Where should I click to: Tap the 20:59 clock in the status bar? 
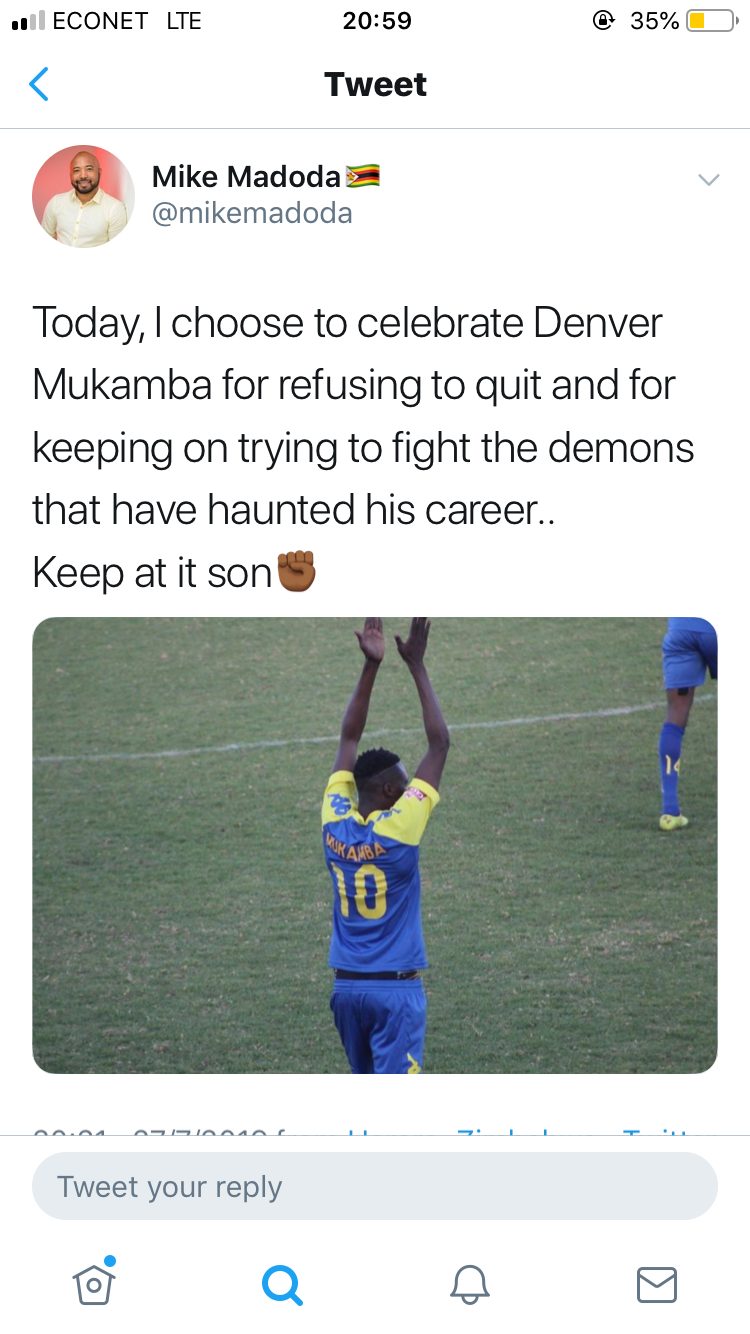click(x=377, y=20)
